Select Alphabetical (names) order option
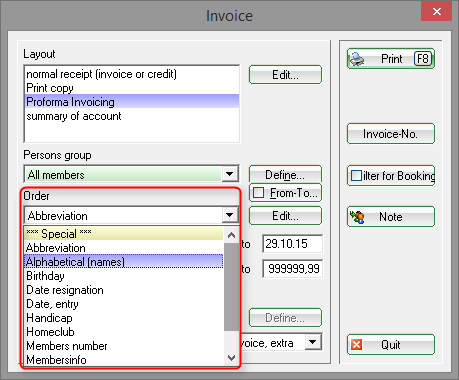The width and height of the screenshot is (459, 380). pyautogui.click(x=124, y=262)
